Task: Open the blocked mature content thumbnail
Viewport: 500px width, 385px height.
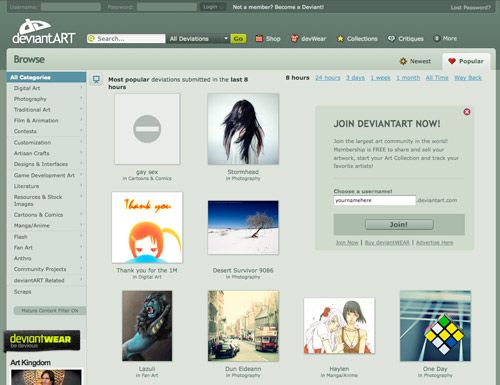Action: pyautogui.click(x=147, y=129)
